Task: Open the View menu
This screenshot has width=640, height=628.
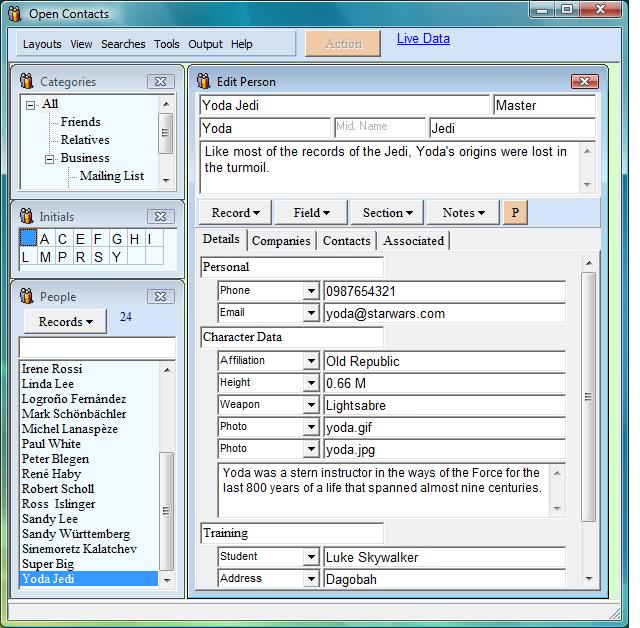Action: point(81,44)
